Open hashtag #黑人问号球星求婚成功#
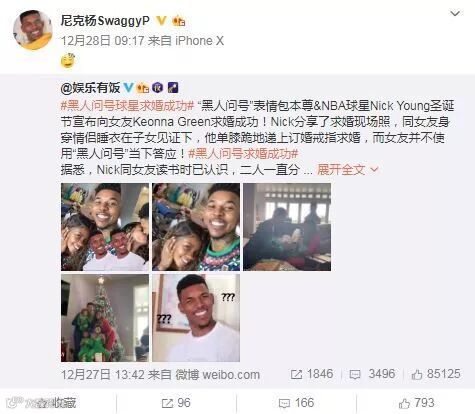The width and height of the screenshot is (475, 414). coord(127,106)
